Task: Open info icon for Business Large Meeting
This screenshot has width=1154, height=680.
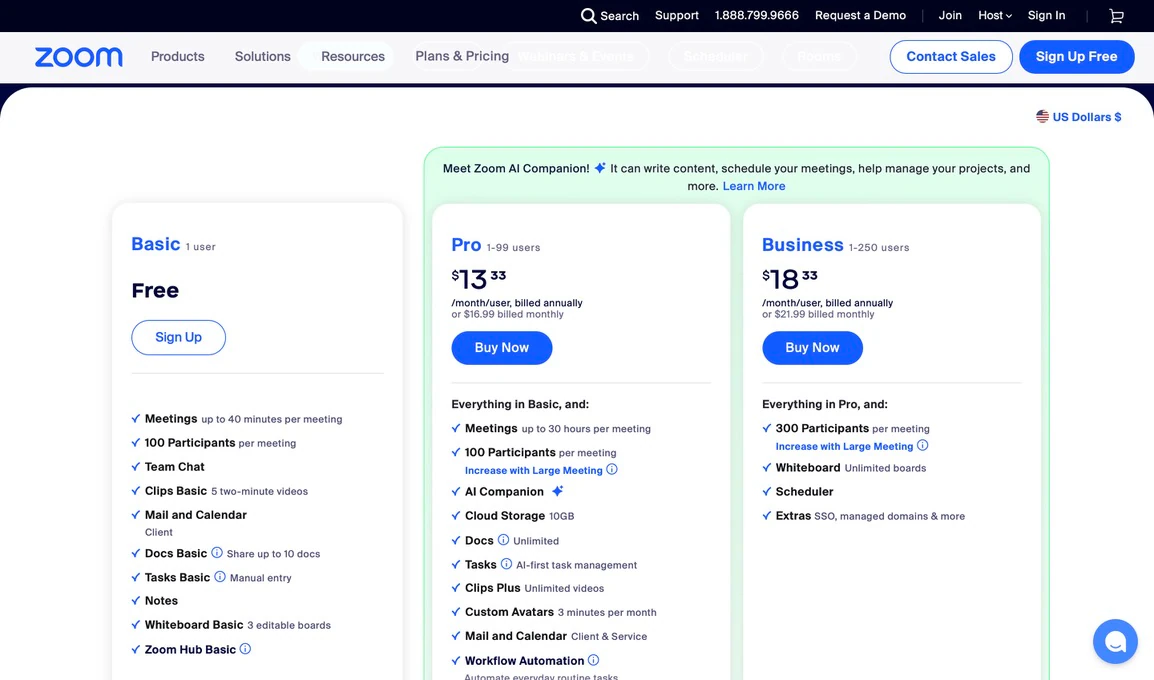Action: pyautogui.click(x=922, y=445)
